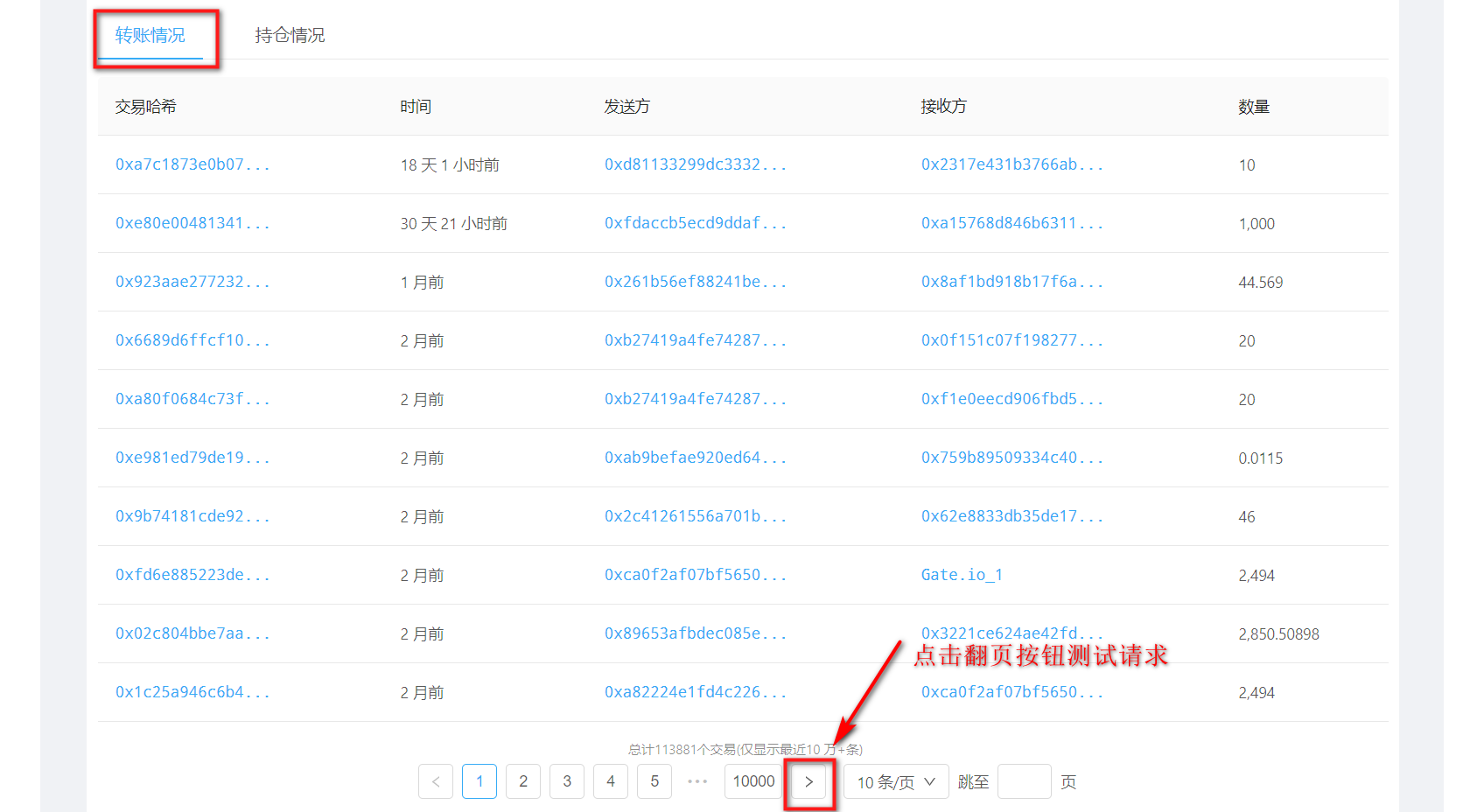
Task: Open transaction hash 0xe981ed79de19...
Action: pos(192,458)
